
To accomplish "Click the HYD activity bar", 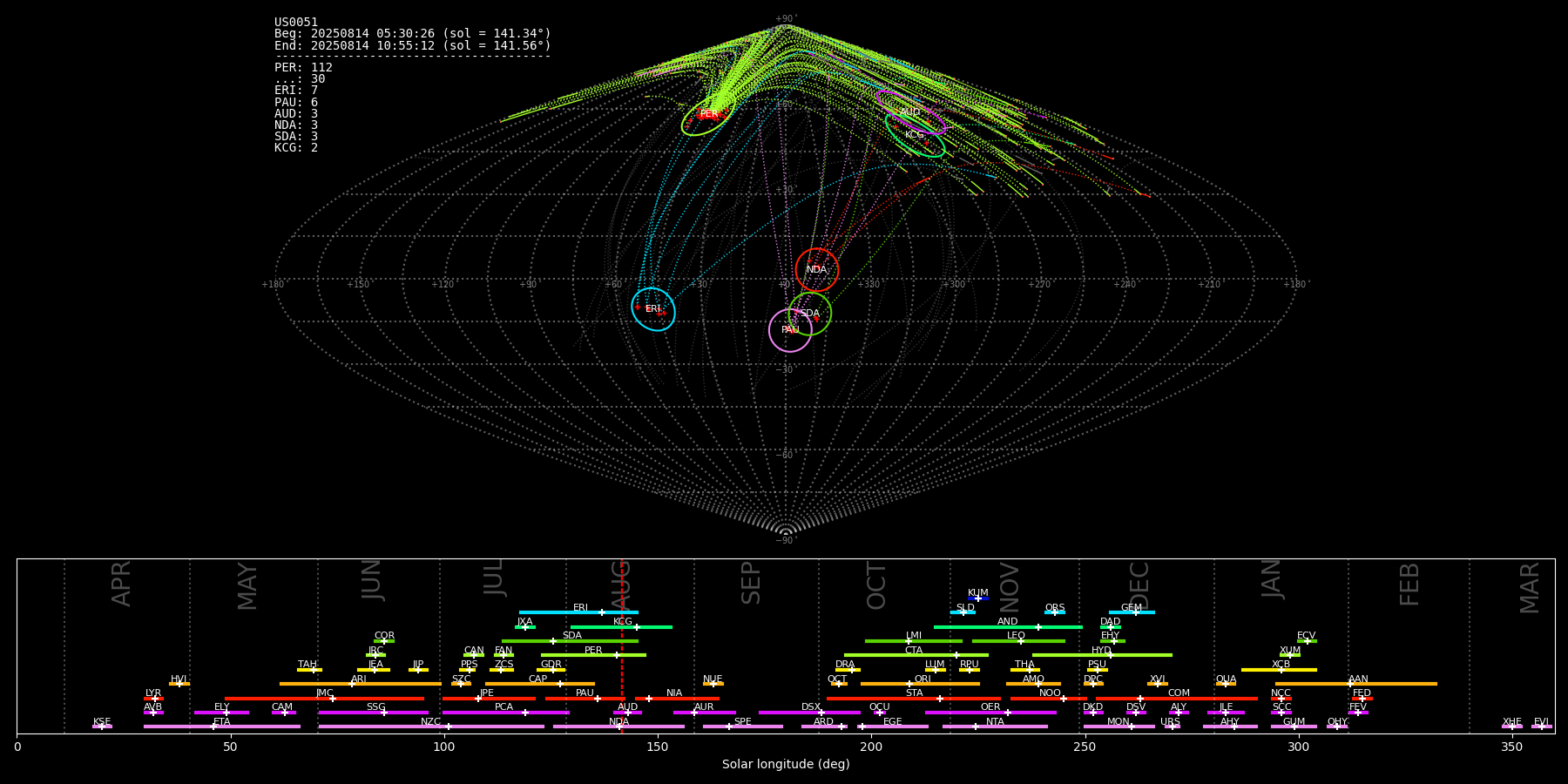I will click(x=1102, y=655).
